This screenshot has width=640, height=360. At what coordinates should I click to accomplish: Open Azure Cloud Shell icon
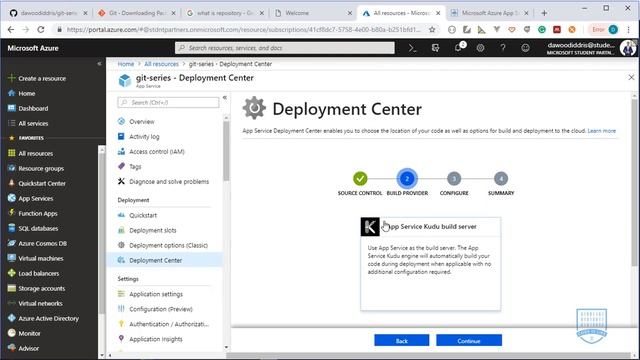coord(413,48)
